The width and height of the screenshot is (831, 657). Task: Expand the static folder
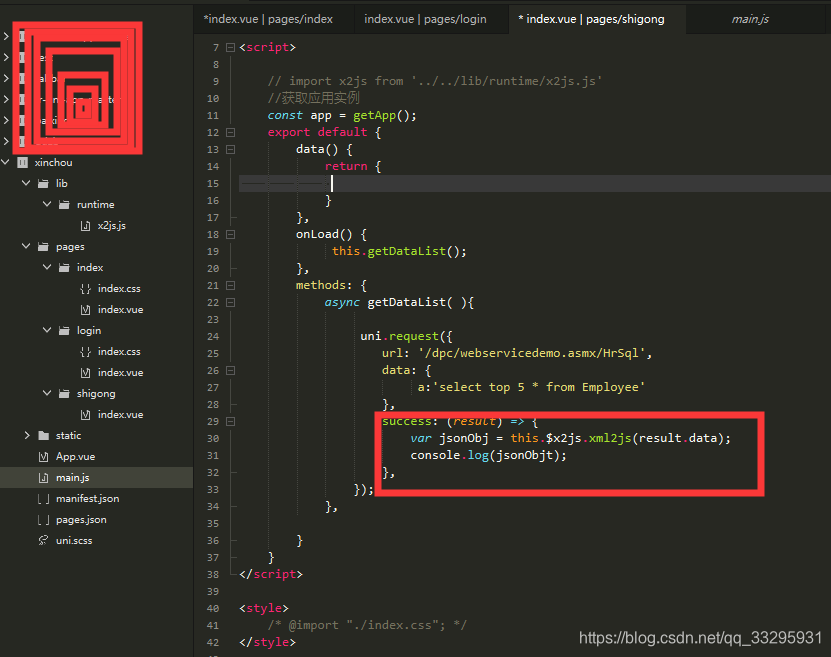tap(28, 435)
